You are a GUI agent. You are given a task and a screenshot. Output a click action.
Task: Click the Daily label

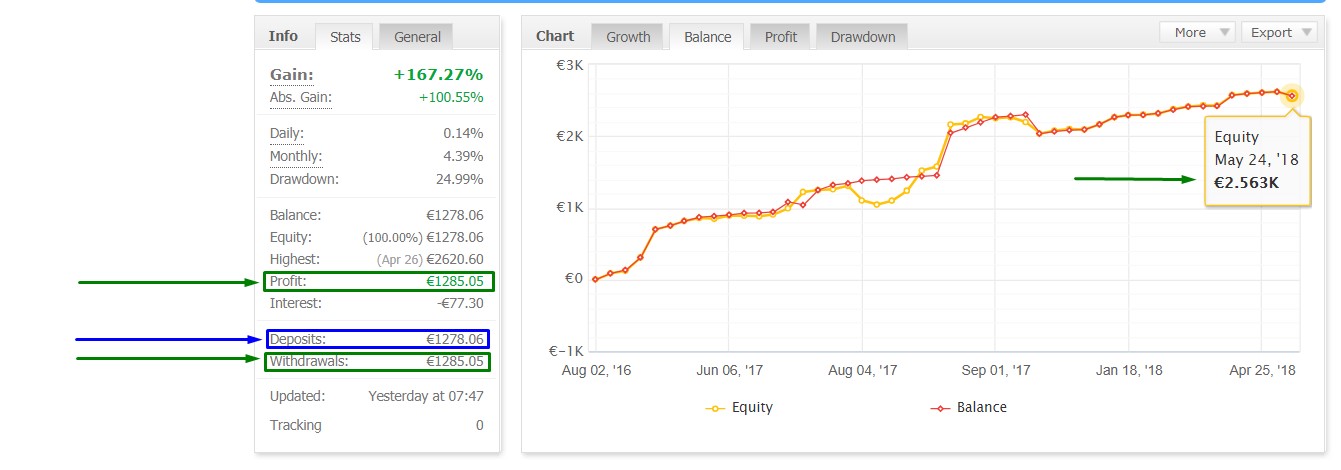click(x=287, y=133)
